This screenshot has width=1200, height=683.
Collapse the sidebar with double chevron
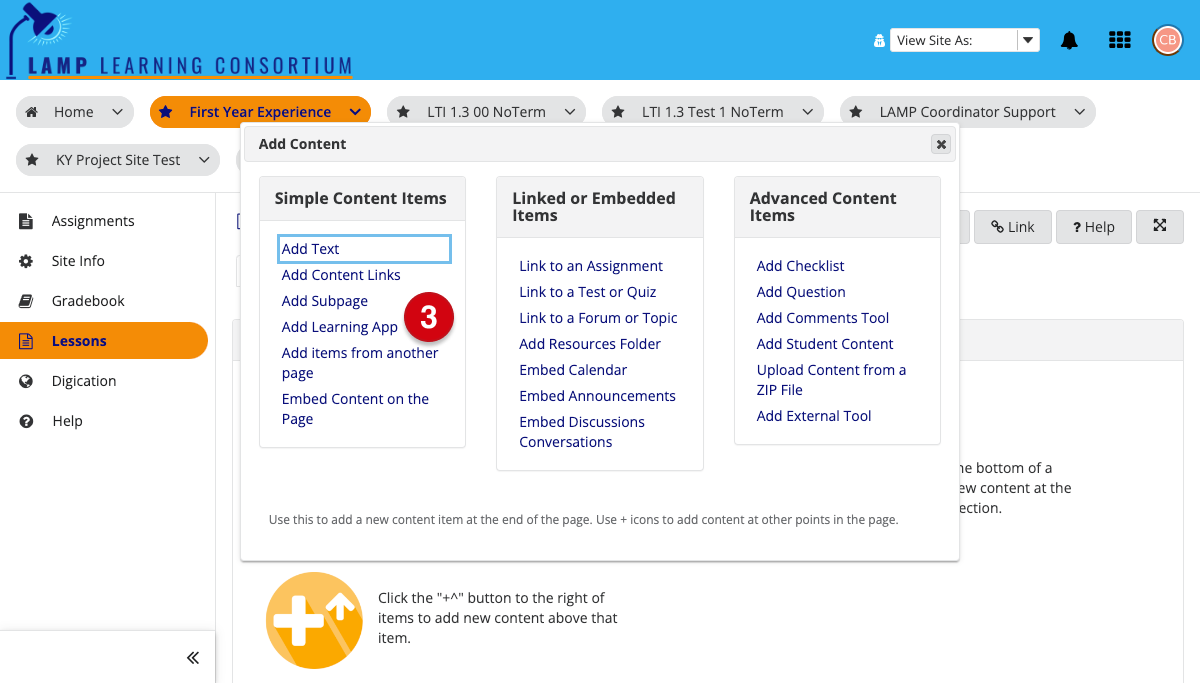click(x=193, y=657)
